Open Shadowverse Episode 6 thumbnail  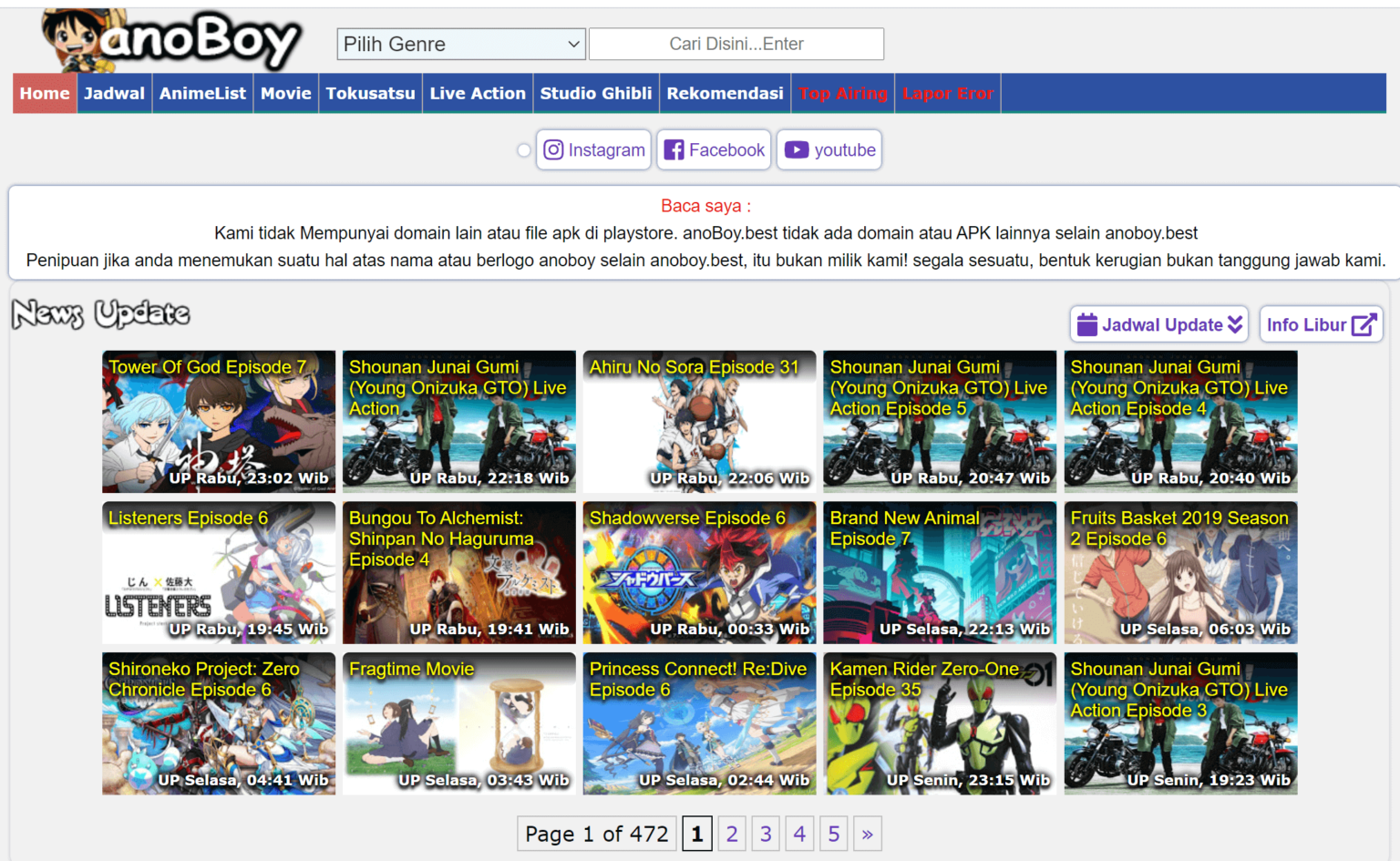pos(700,573)
